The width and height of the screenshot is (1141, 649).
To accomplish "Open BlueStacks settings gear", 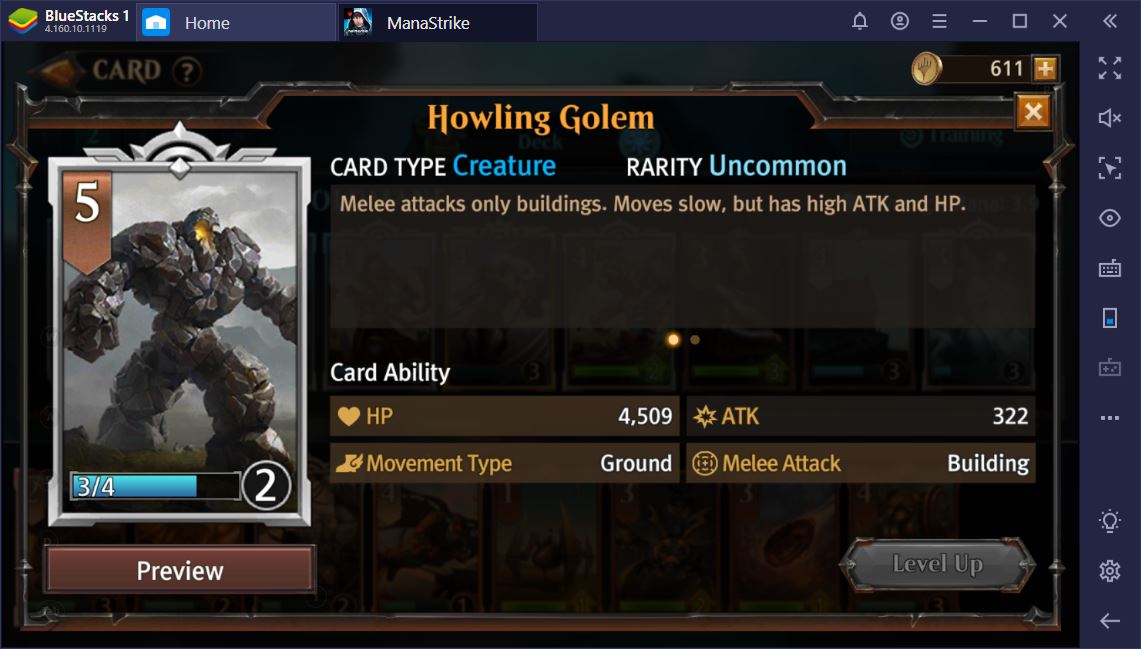I will pos(1109,571).
